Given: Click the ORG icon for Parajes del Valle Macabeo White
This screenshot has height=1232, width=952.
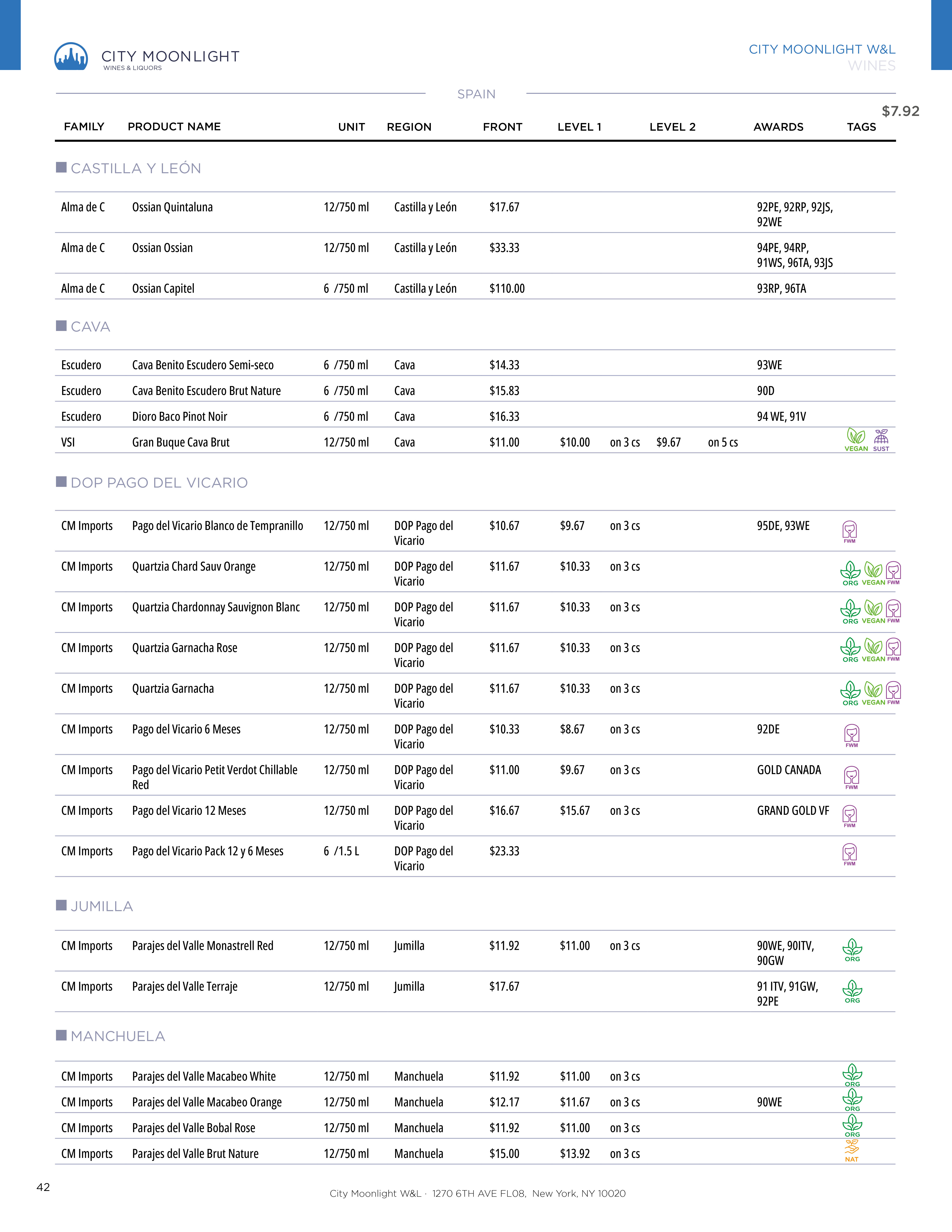Looking at the screenshot, I should (852, 1075).
